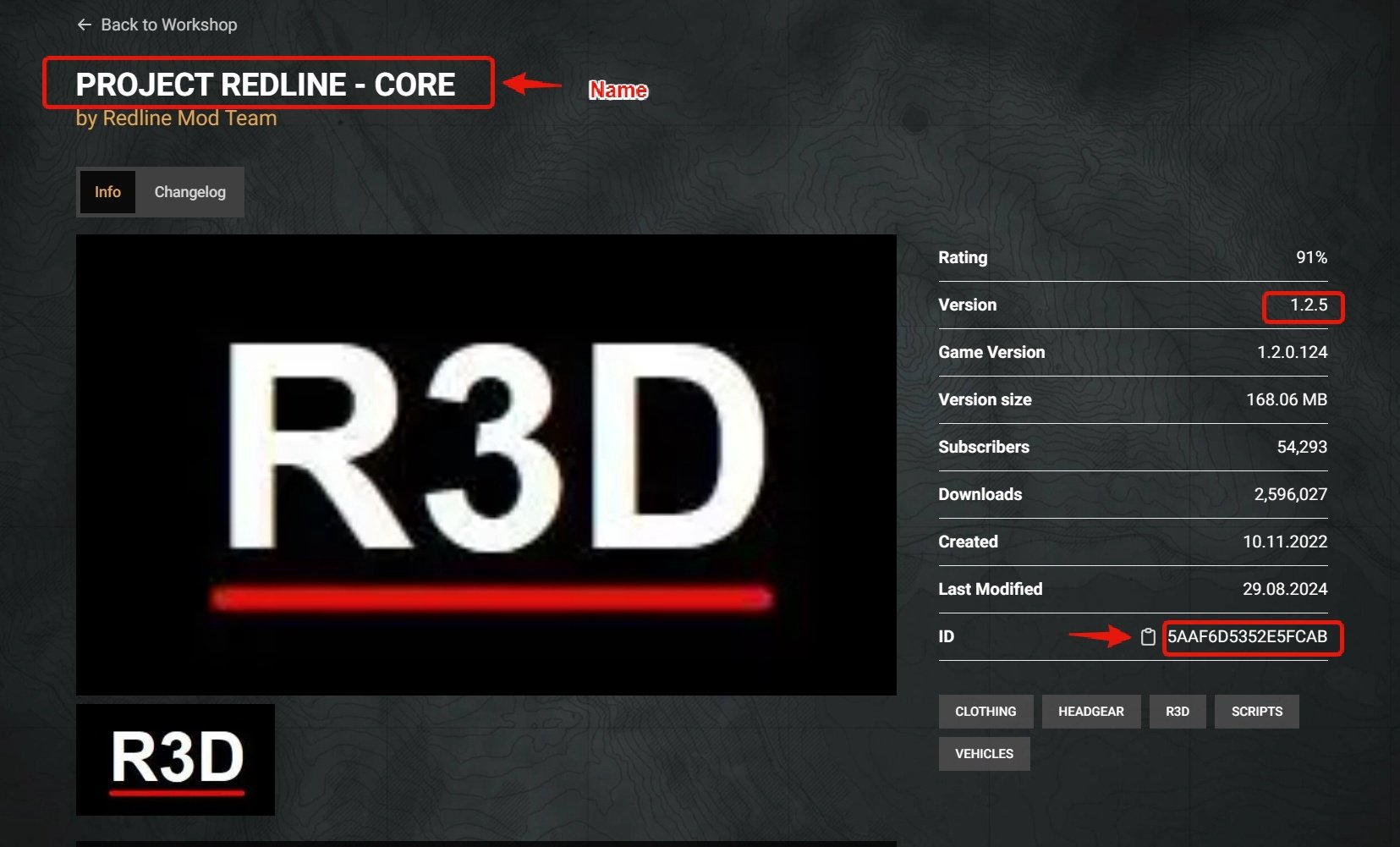Open the Redline Mod Team author page
The width and height of the screenshot is (1400, 847).
click(189, 118)
